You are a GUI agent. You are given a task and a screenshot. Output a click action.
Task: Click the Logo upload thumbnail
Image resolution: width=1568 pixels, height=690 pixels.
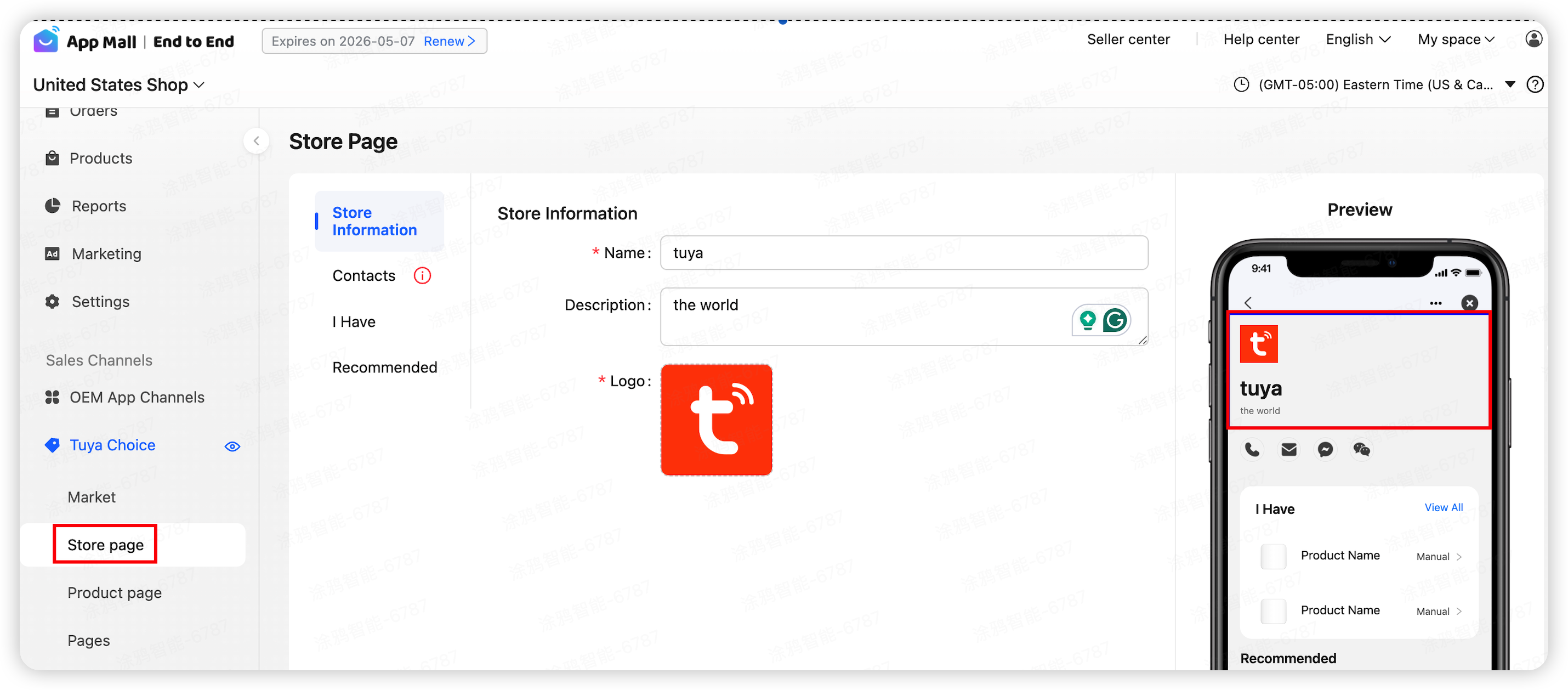717,420
